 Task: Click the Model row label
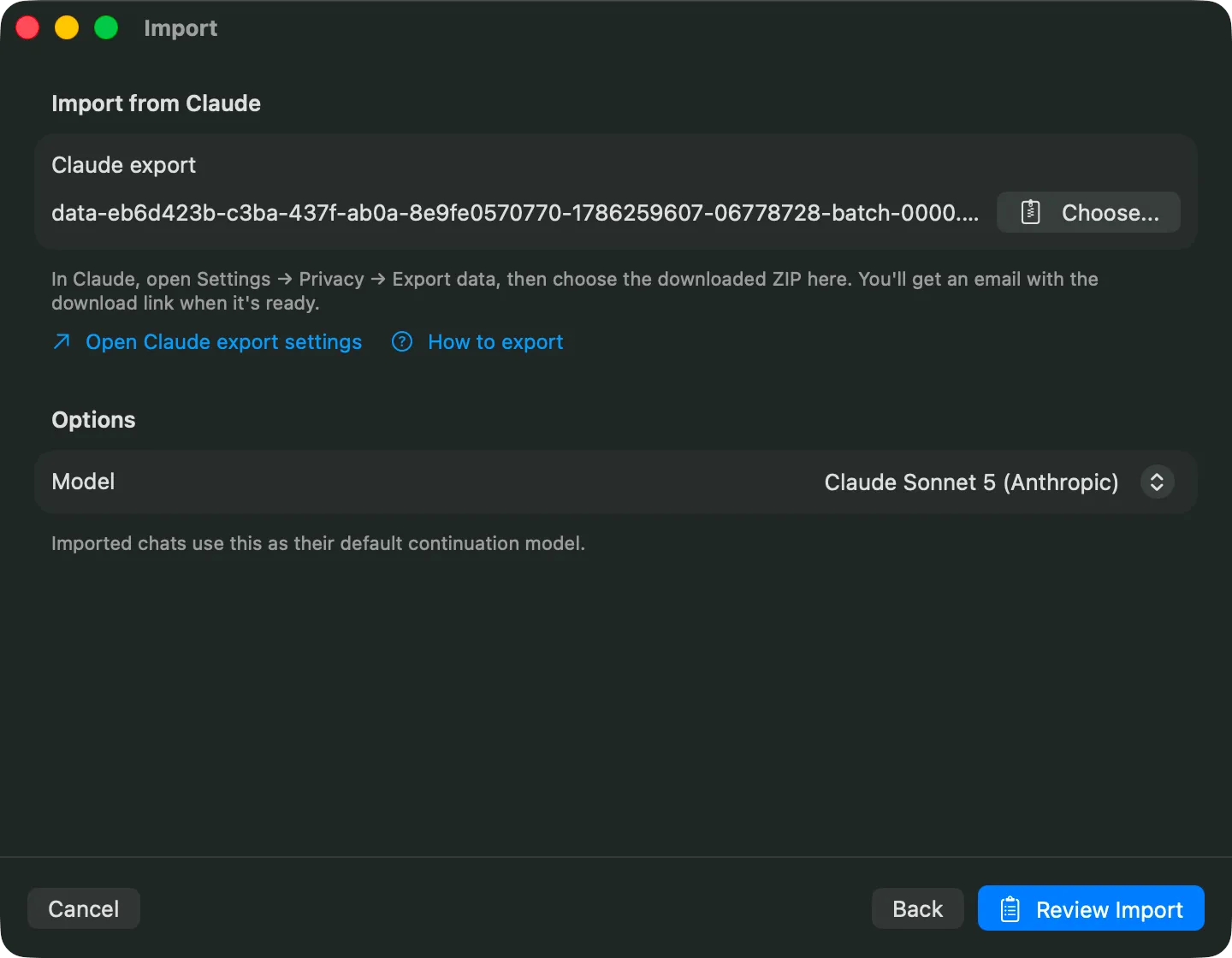pos(83,482)
